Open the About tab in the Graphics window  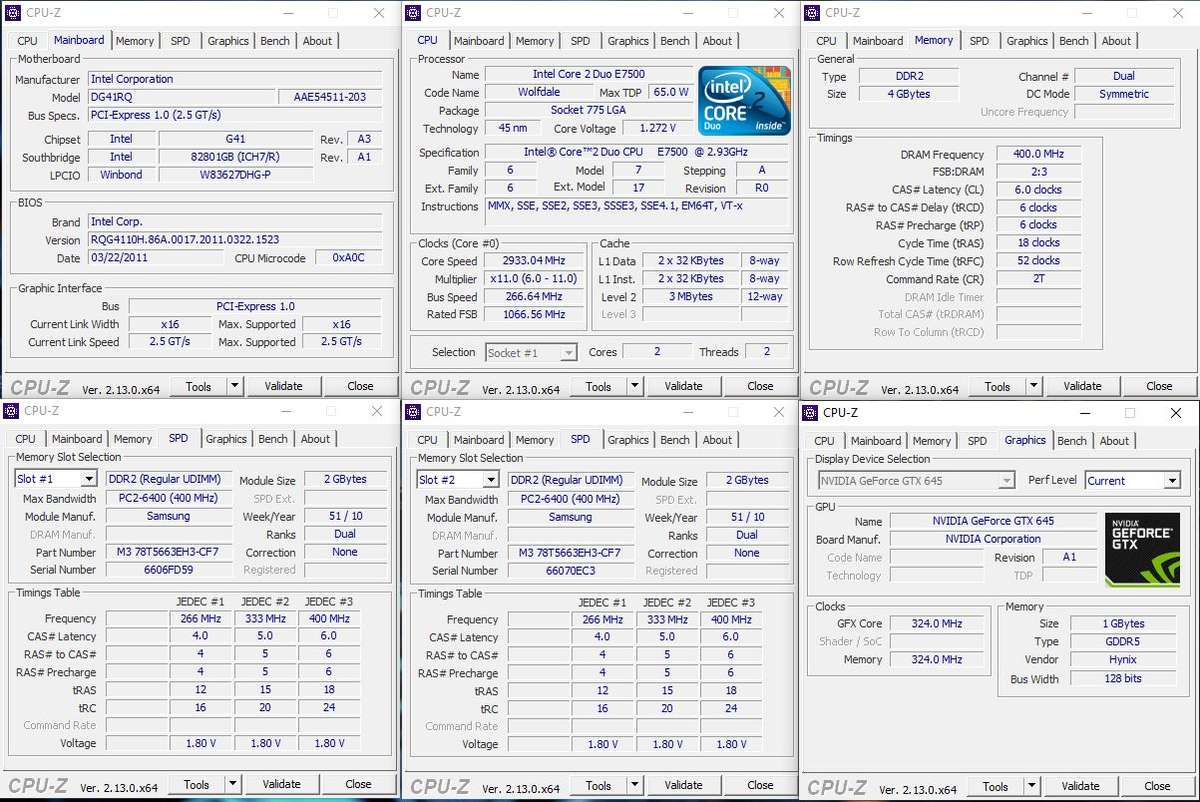pos(1114,440)
